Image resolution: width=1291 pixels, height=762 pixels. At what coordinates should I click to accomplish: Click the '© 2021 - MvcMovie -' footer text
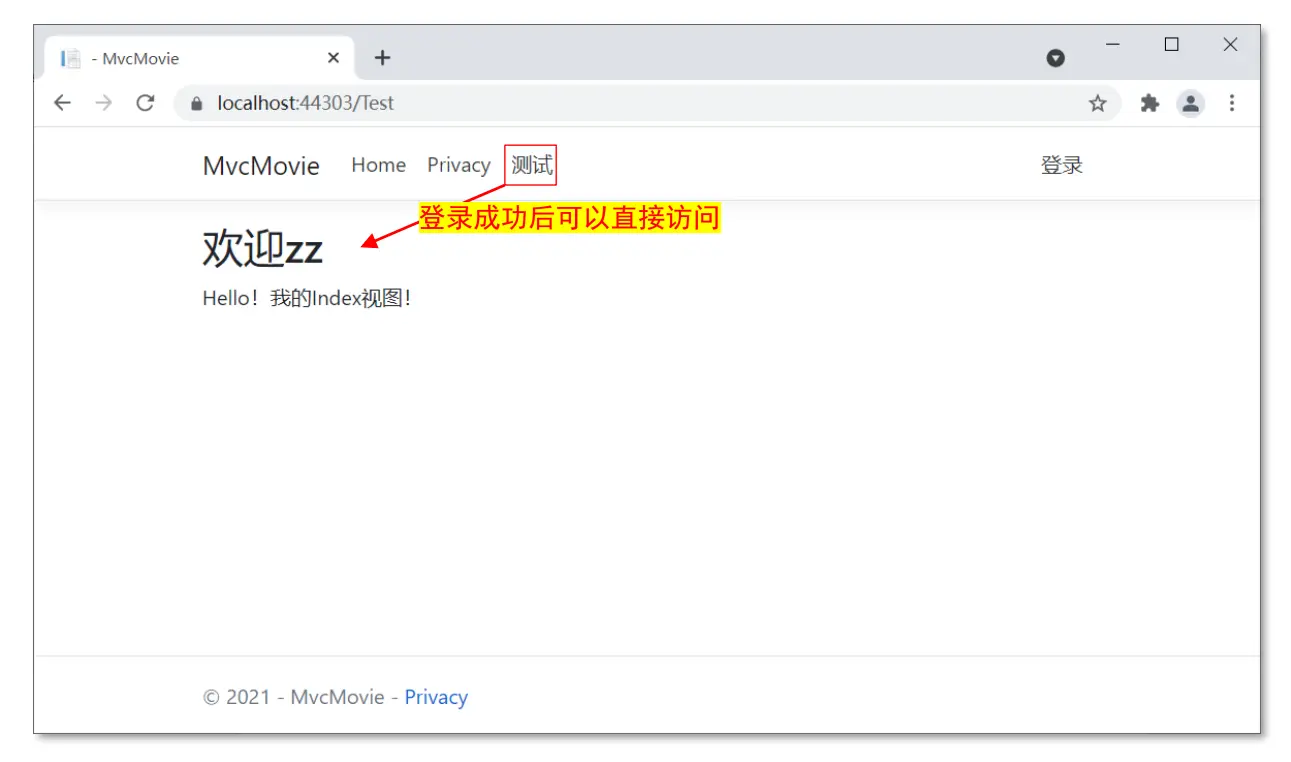[301, 697]
